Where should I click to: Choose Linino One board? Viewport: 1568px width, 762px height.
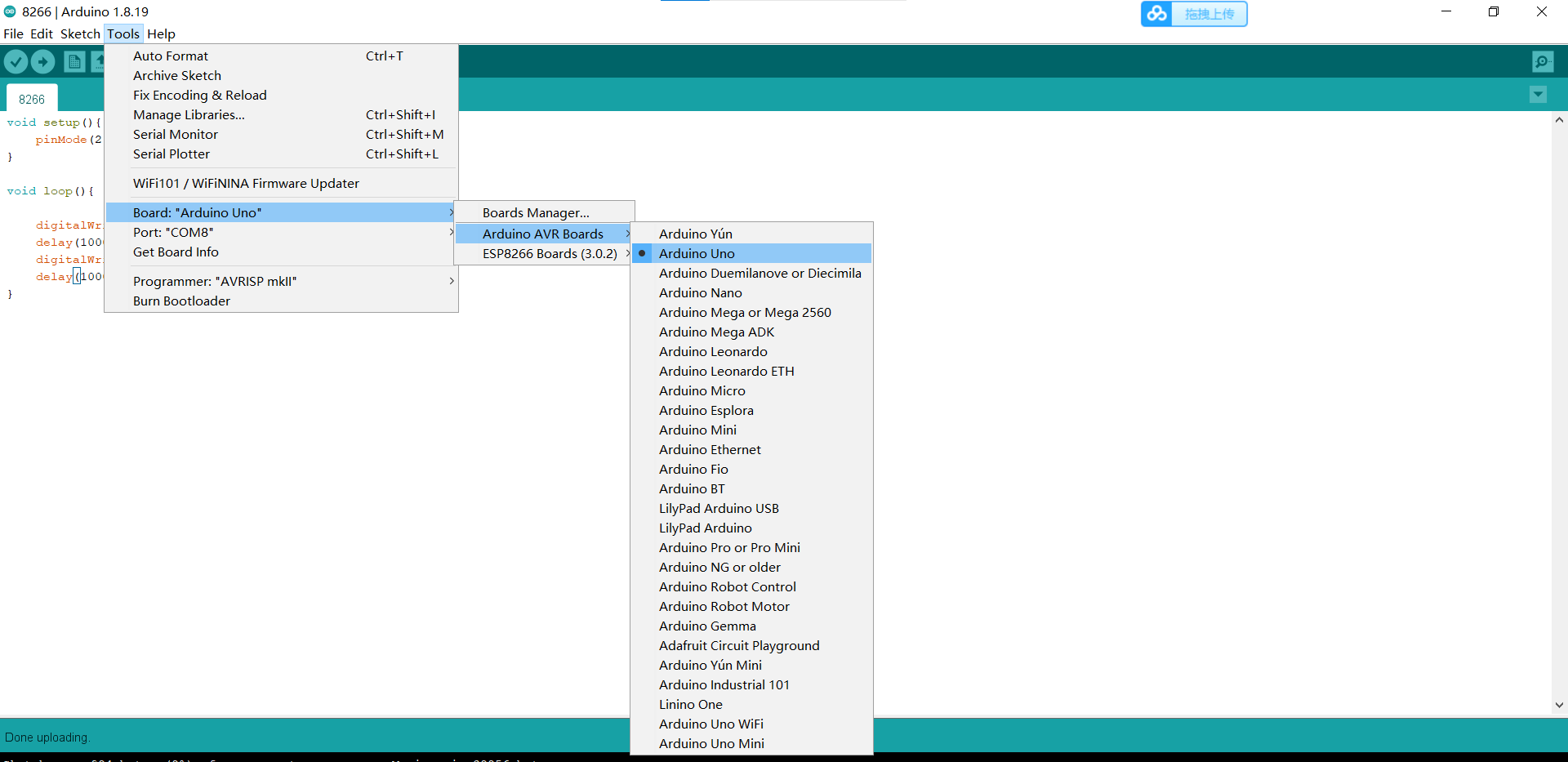click(x=751, y=704)
